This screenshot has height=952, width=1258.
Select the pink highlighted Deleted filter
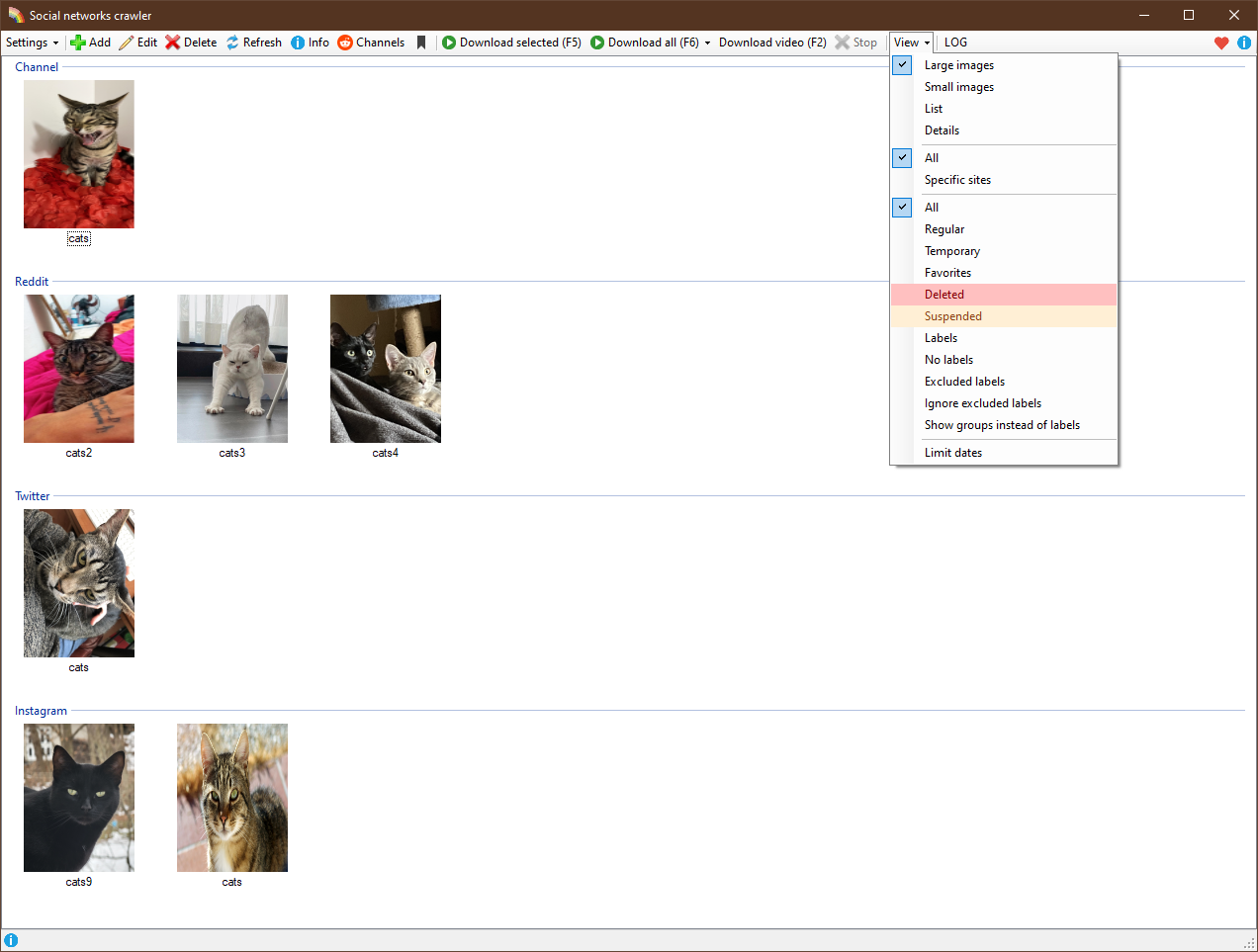943,295
